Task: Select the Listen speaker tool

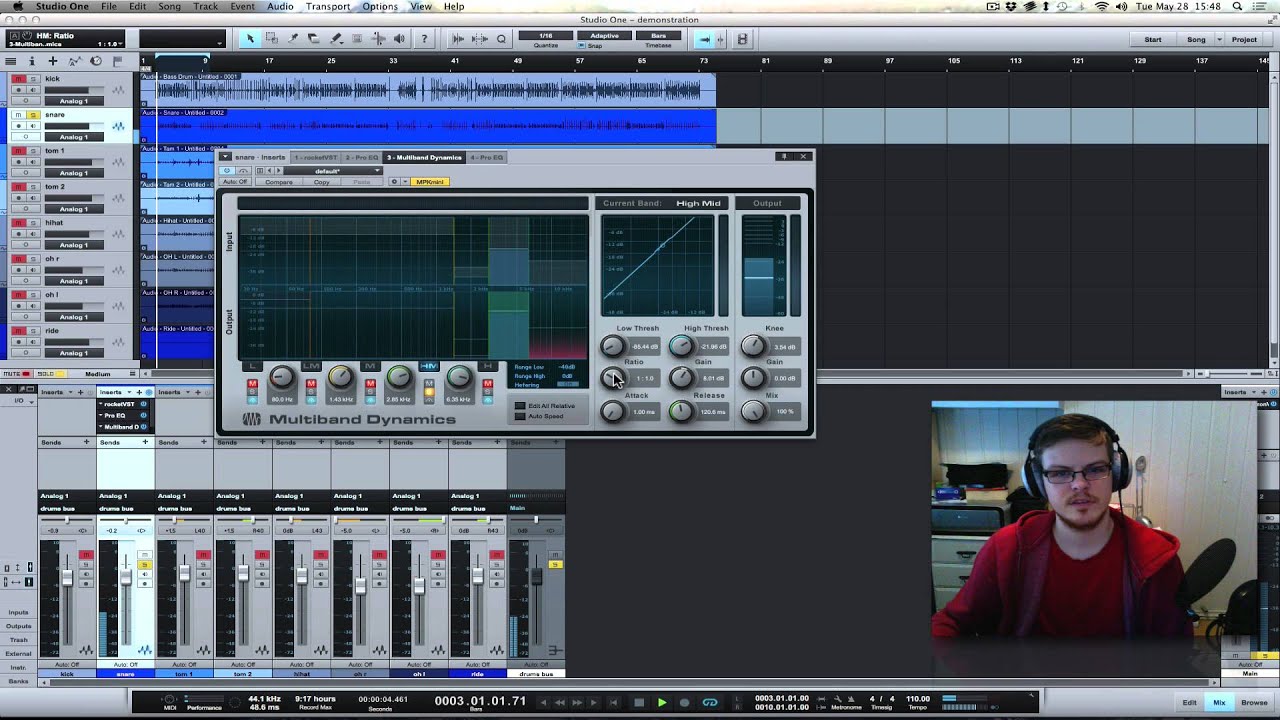Action: pos(399,39)
